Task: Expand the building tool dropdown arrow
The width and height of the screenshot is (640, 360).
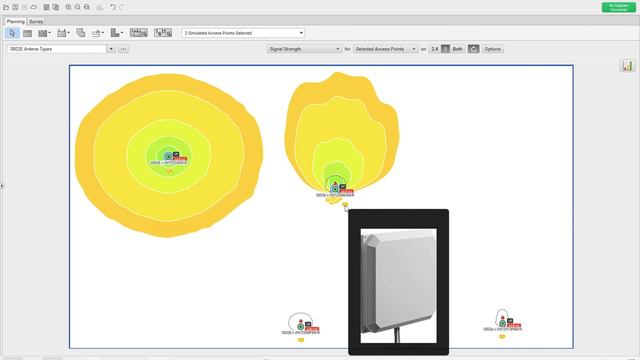Action: pyautogui.click(x=122, y=33)
